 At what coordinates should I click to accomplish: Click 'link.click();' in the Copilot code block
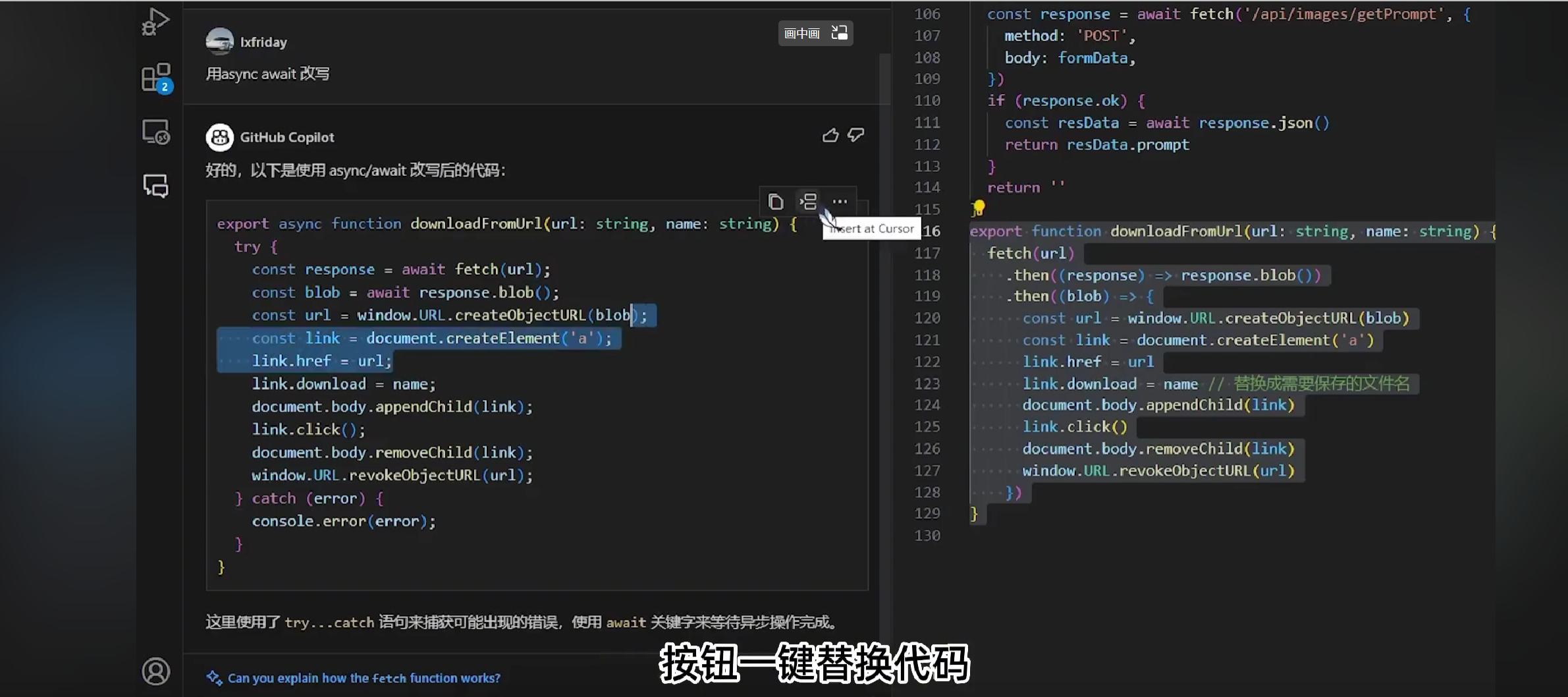coord(308,430)
